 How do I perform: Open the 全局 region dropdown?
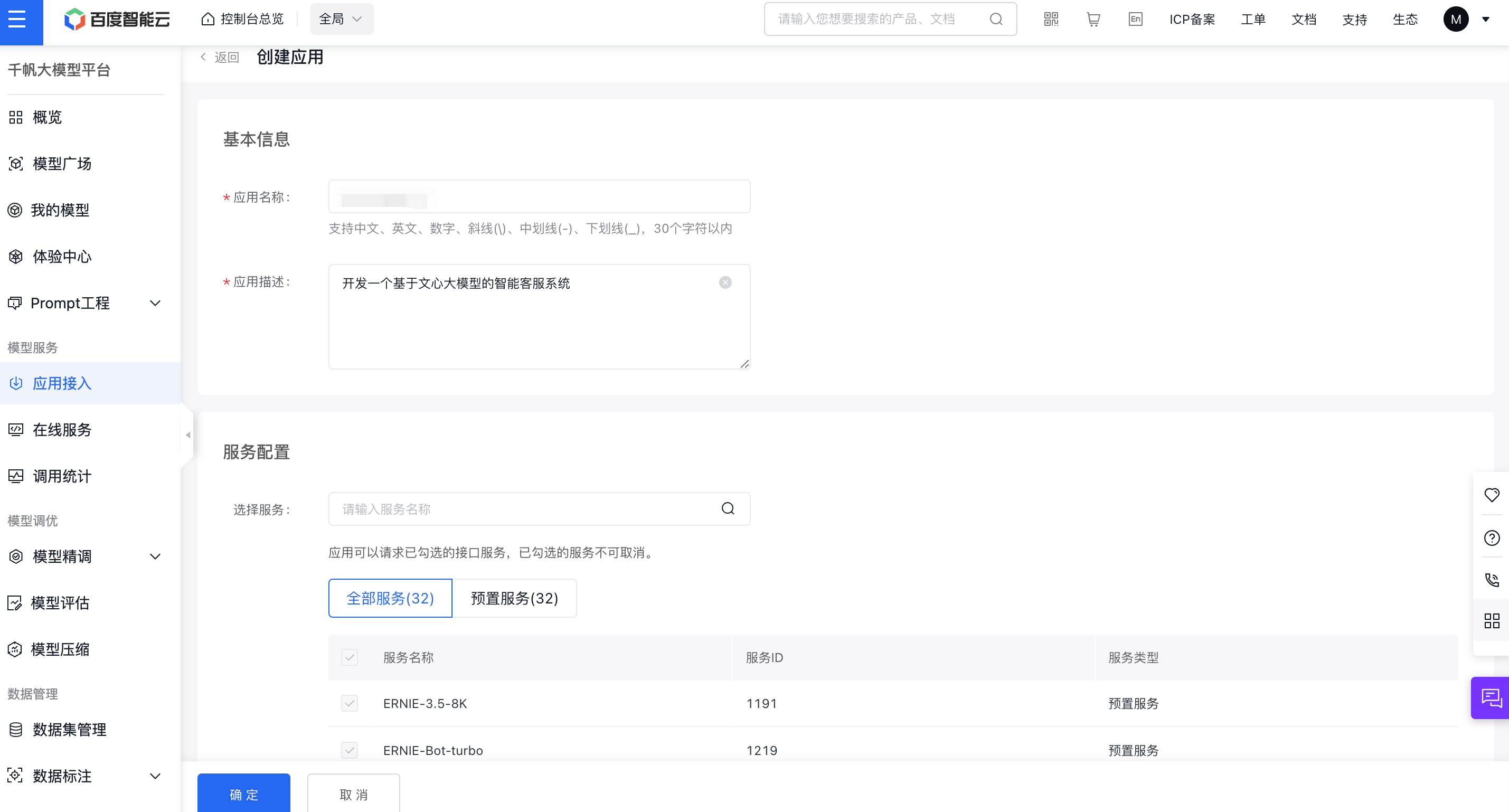coord(342,20)
